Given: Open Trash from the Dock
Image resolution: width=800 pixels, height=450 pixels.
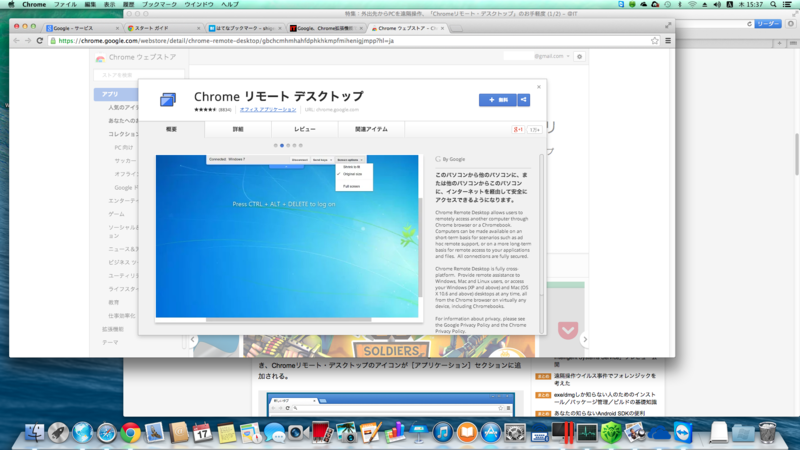Looking at the screenshot, I should (x=767, y=433).
